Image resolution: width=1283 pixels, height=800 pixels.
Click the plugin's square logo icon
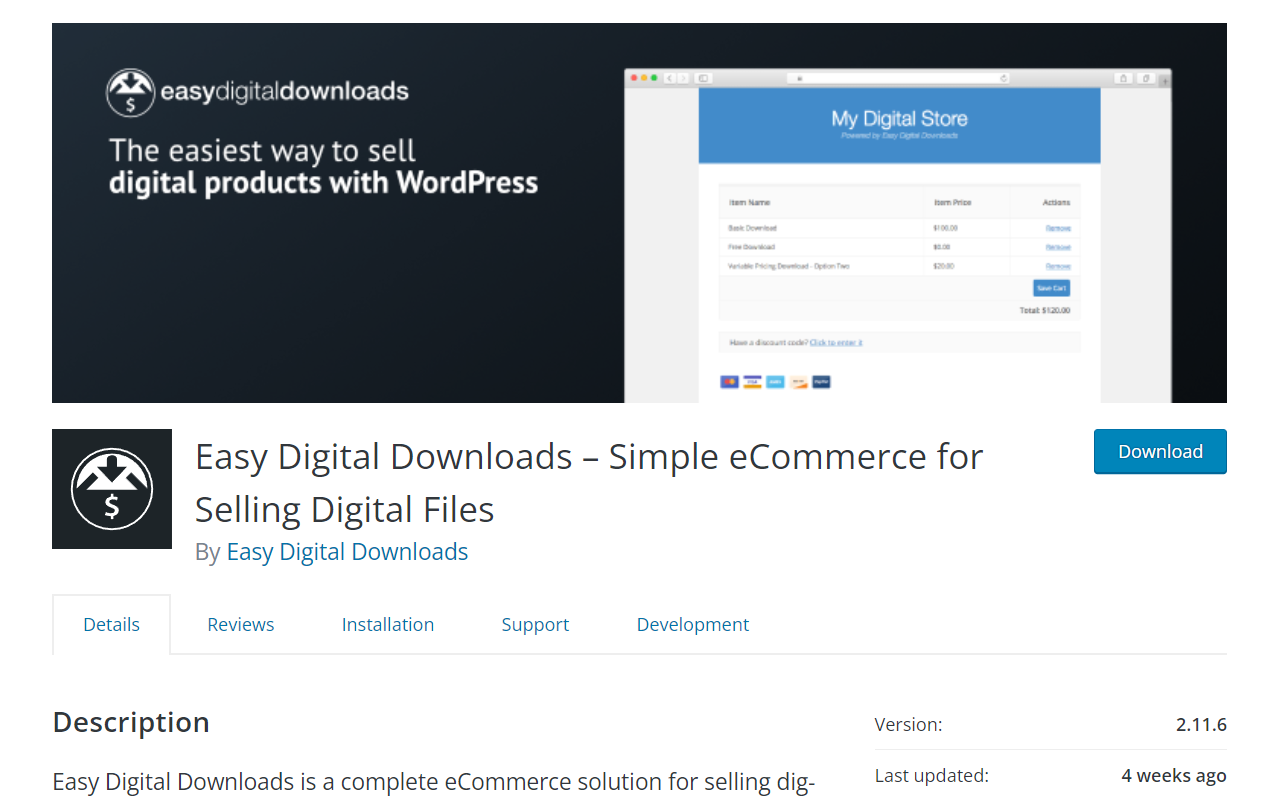[x=112, y=489]
